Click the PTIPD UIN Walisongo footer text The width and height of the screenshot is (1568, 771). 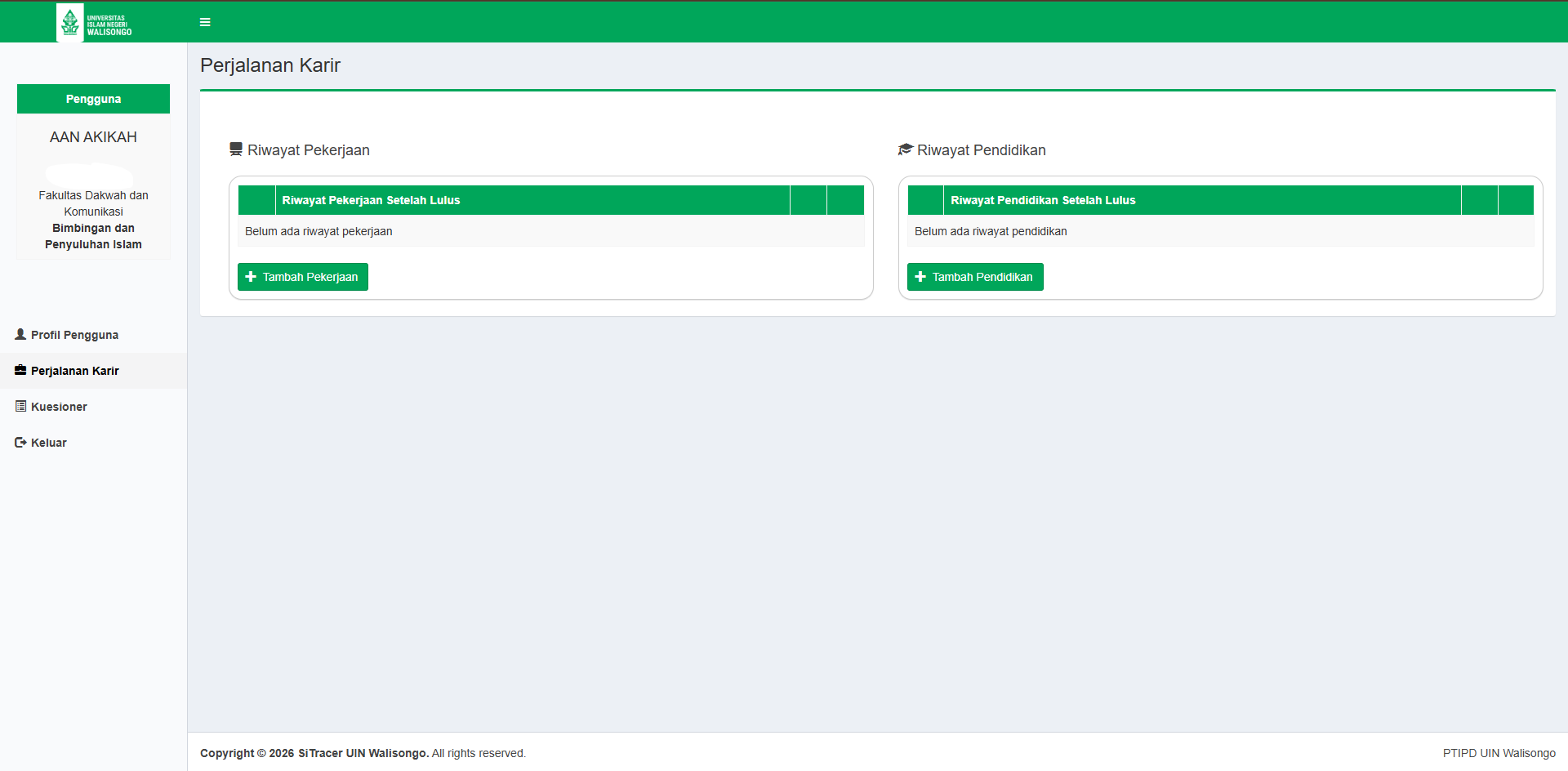[1499, 753]
